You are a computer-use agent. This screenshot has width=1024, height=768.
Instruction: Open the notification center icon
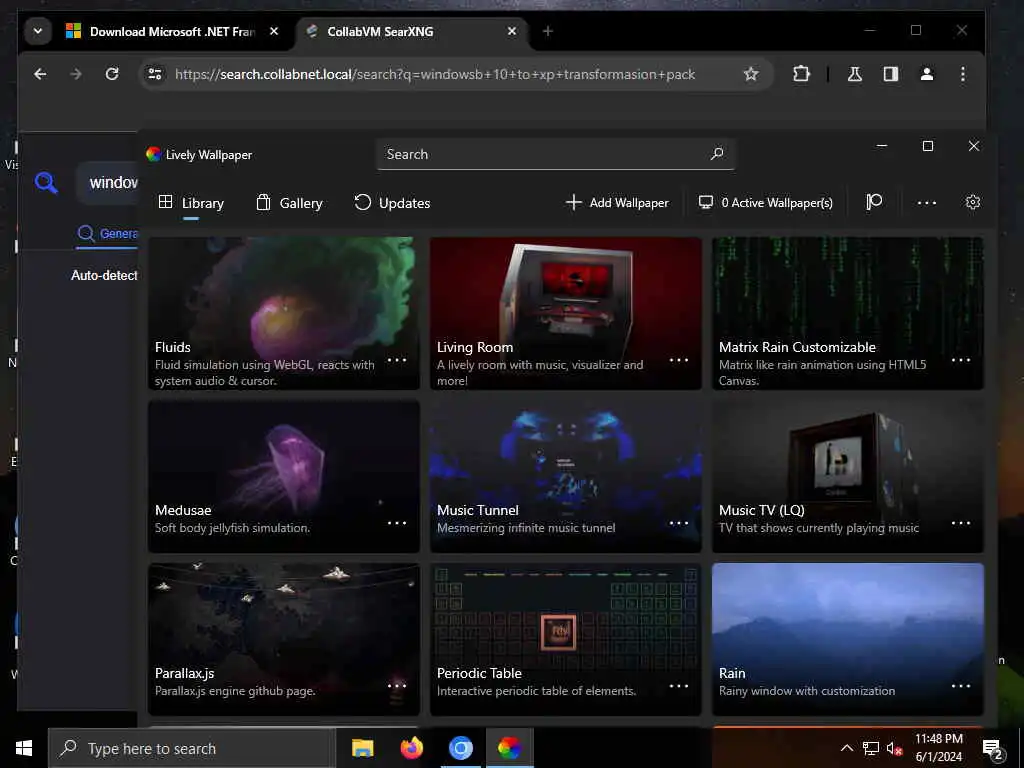(993, 750)
